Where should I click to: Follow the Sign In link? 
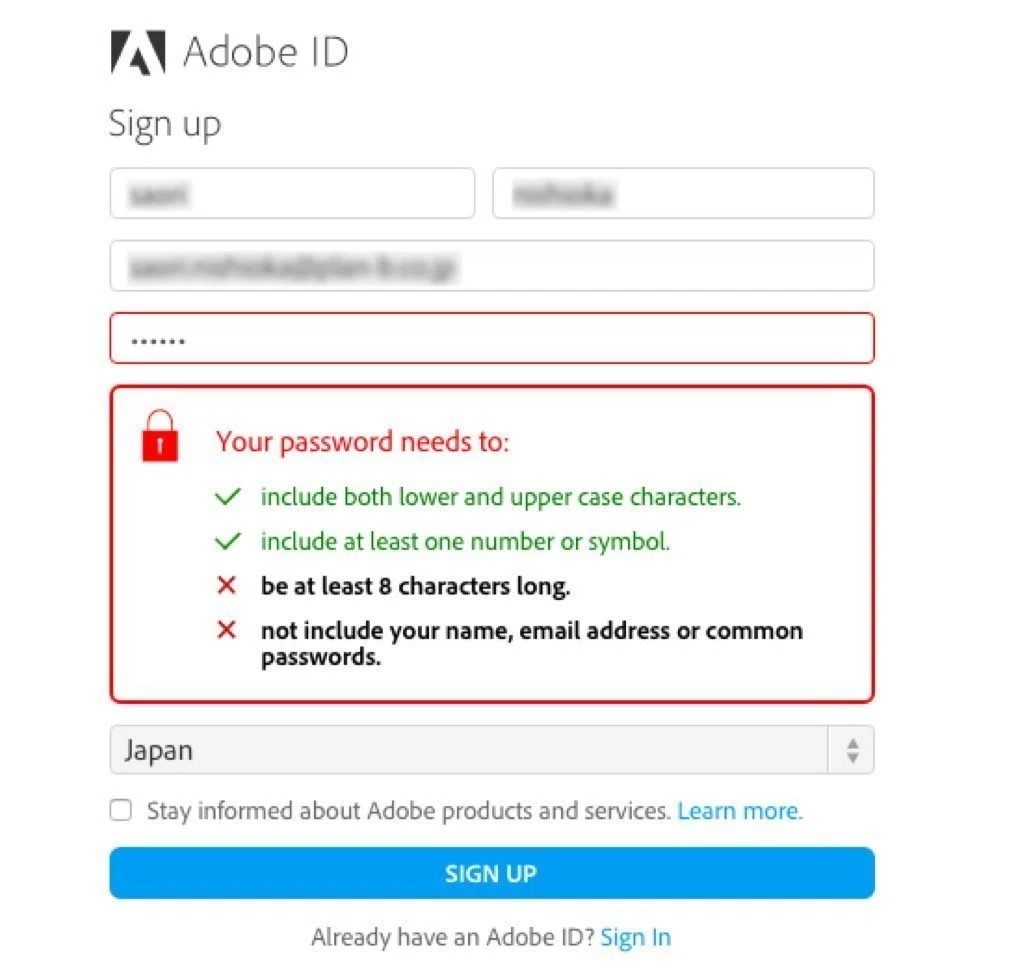tap(636, 937)
